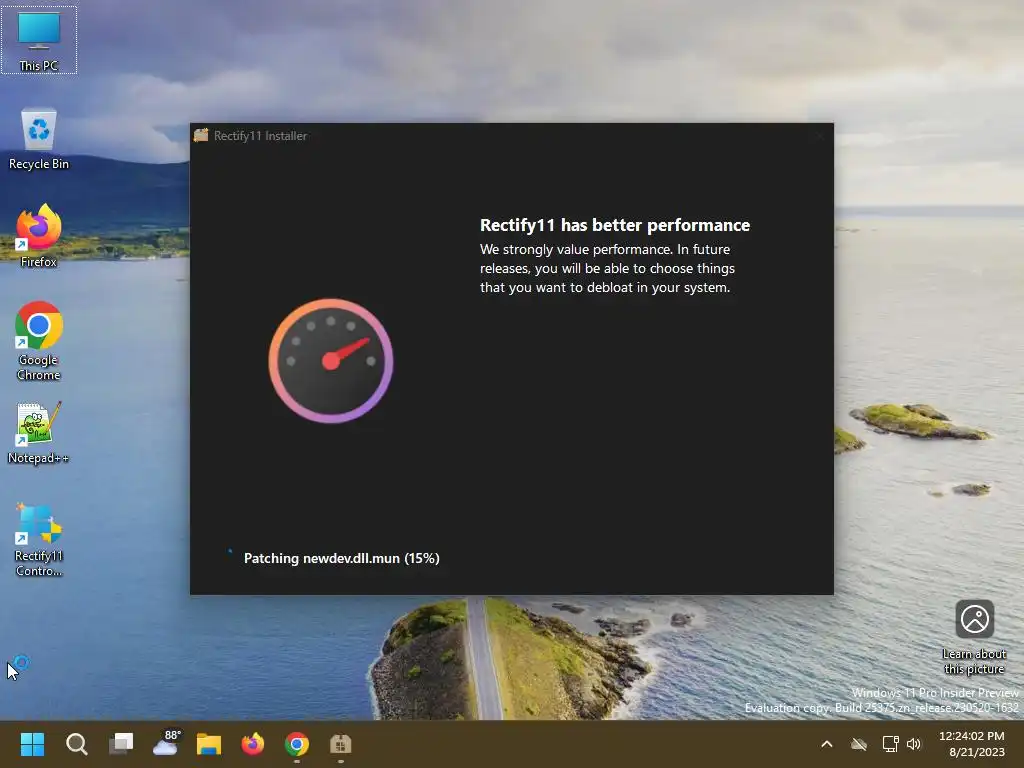Click the dimmed close button of Rectify11 Installer
This screenshot has width=1024, height=768.
click(820, 136)
